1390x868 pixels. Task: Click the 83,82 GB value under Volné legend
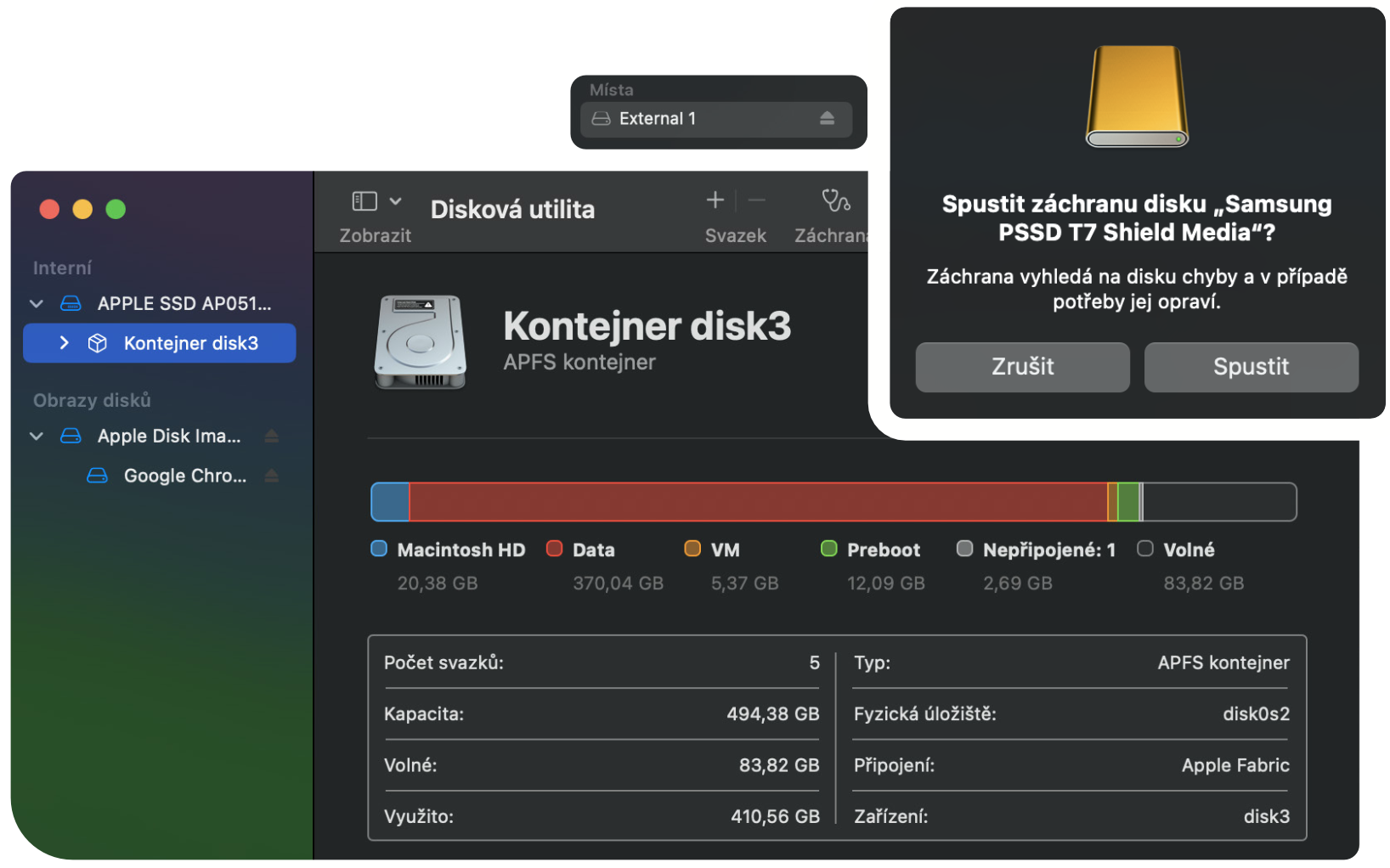[x=1204, y=583]
